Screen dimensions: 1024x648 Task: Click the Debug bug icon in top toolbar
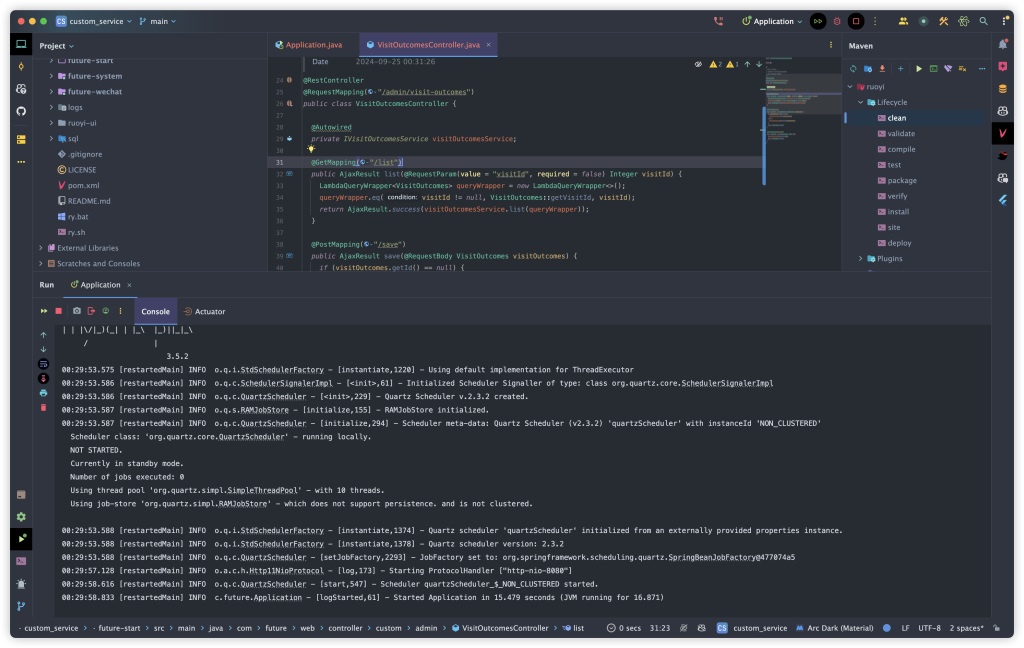837,21
